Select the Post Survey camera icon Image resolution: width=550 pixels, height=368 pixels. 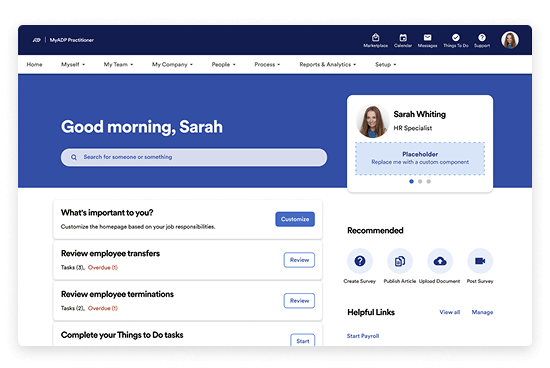coord(480,261)
